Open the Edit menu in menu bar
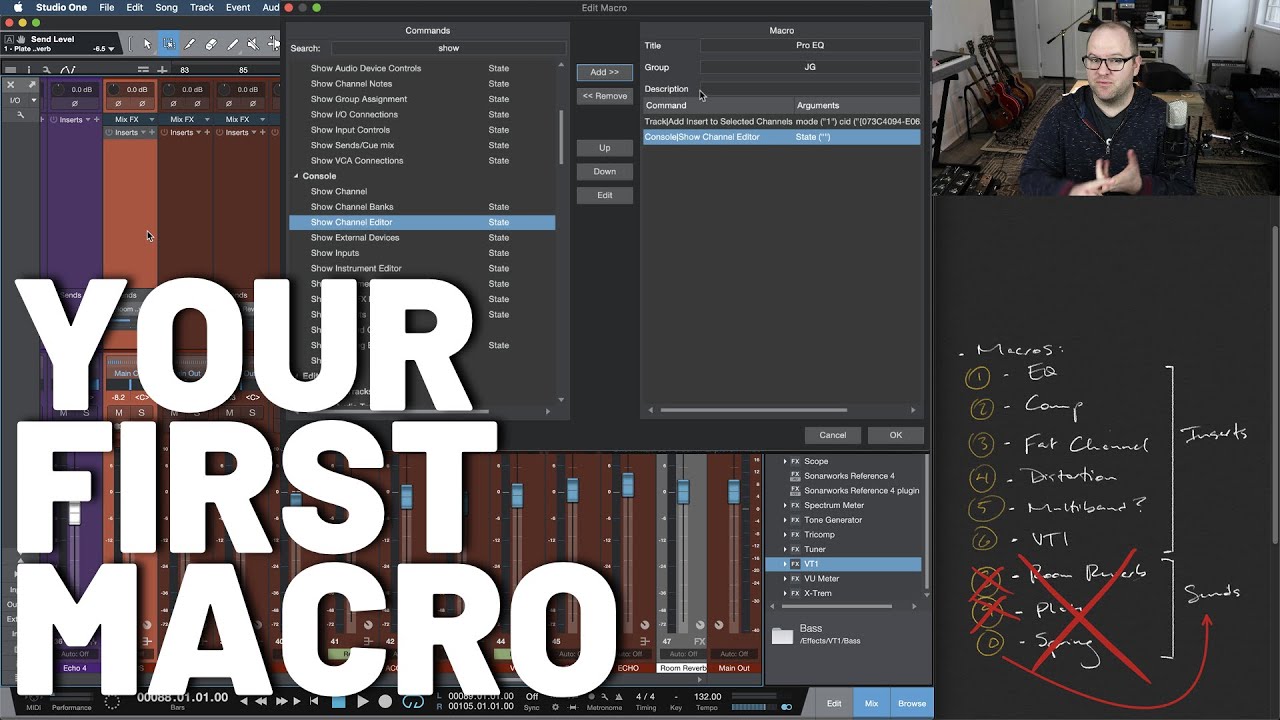Viewport: 1280px width, 720px height. coord(134,7)
